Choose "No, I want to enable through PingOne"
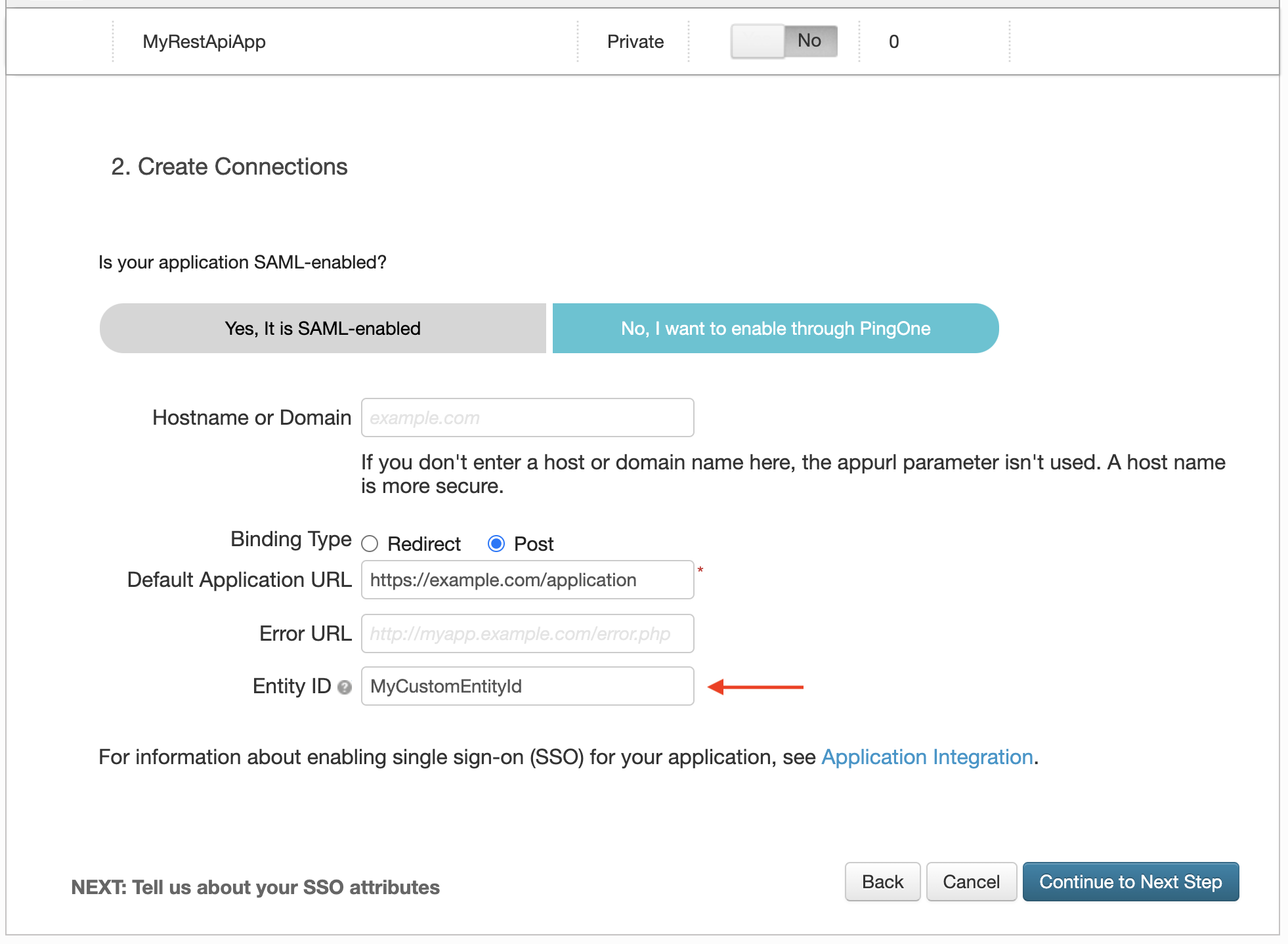The image size is (1288, 944). 775,328
